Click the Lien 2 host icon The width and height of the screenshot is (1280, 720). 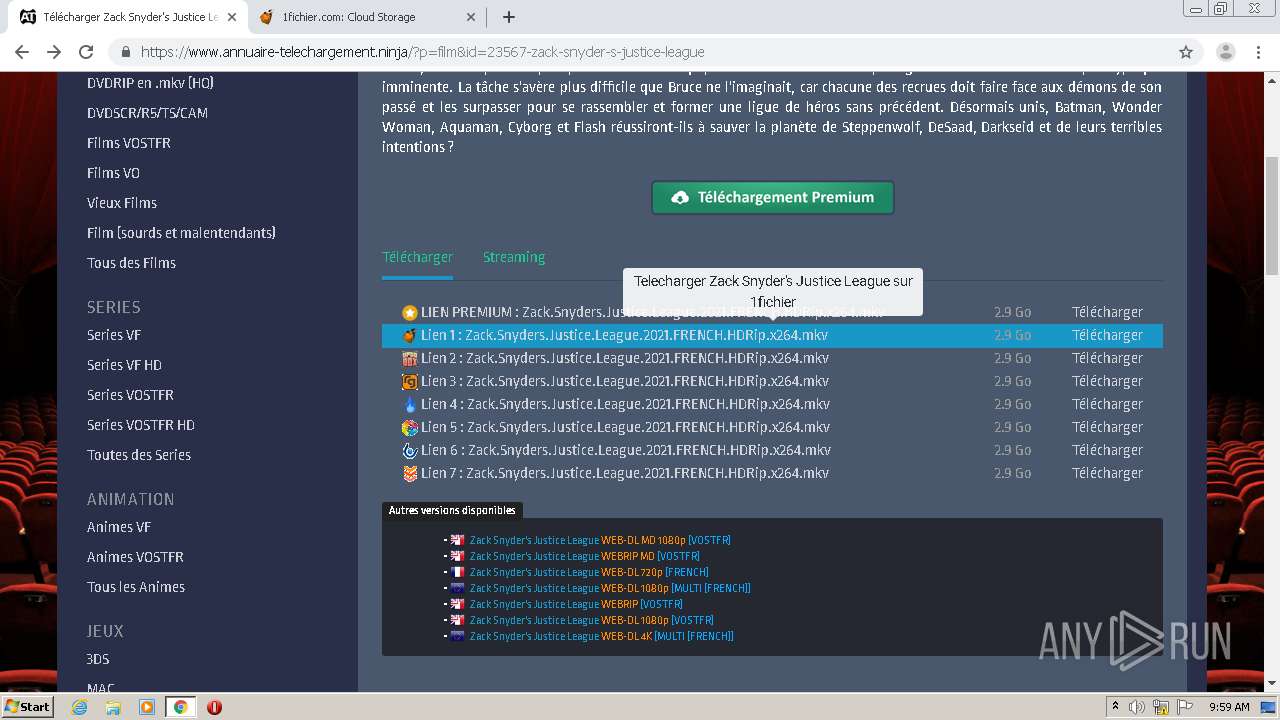pyautogui.click(x=409, y=358)
